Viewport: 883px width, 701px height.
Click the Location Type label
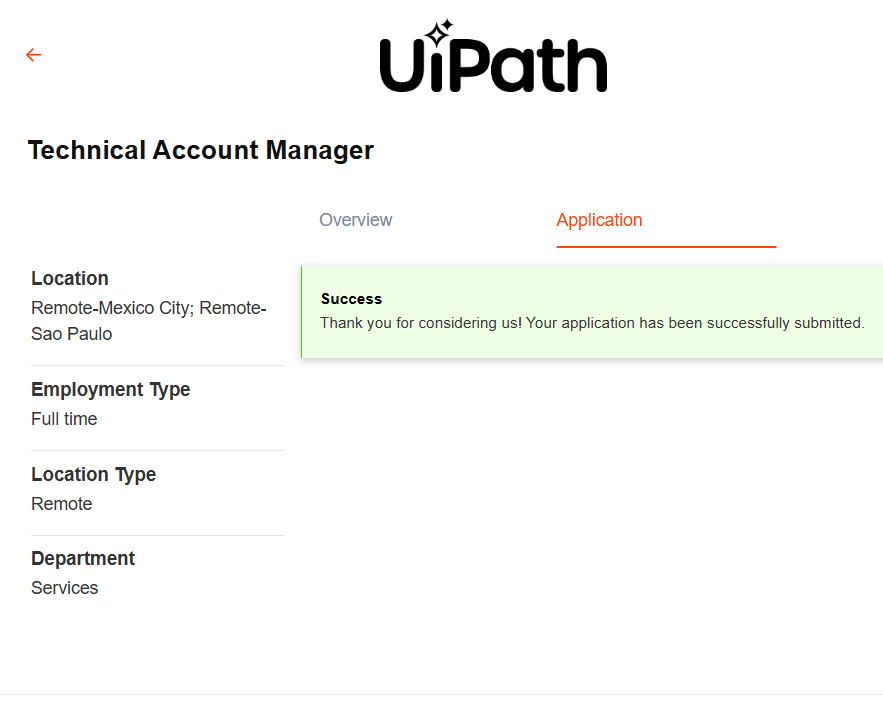click(x=93, y=474)
